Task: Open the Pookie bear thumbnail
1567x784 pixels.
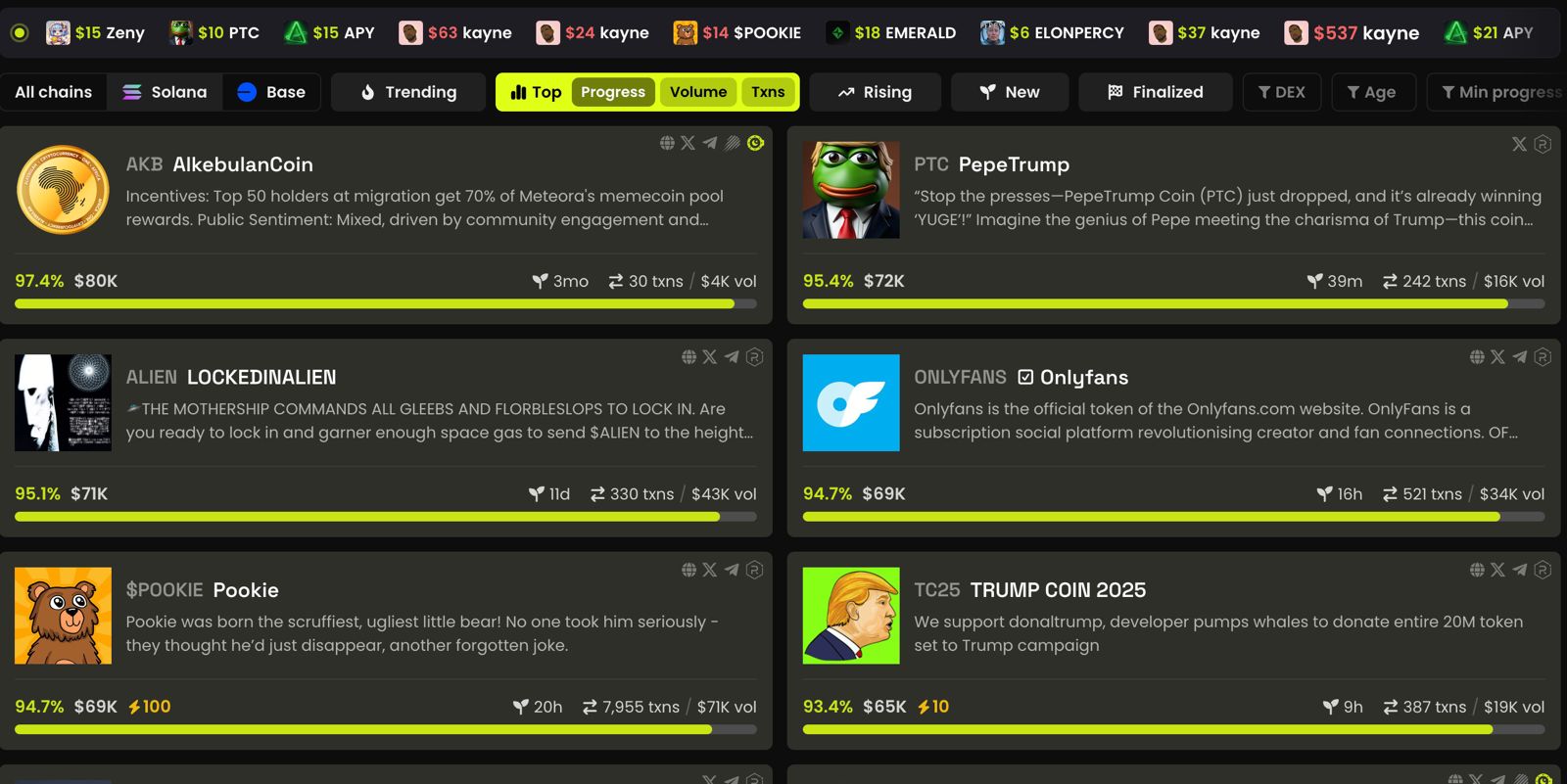Action: tap(64, 616)
